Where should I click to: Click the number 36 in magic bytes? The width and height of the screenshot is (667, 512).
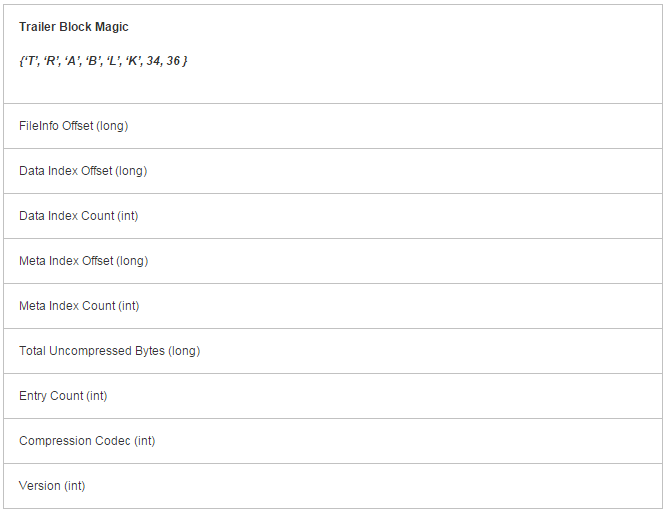coord(173,61)
